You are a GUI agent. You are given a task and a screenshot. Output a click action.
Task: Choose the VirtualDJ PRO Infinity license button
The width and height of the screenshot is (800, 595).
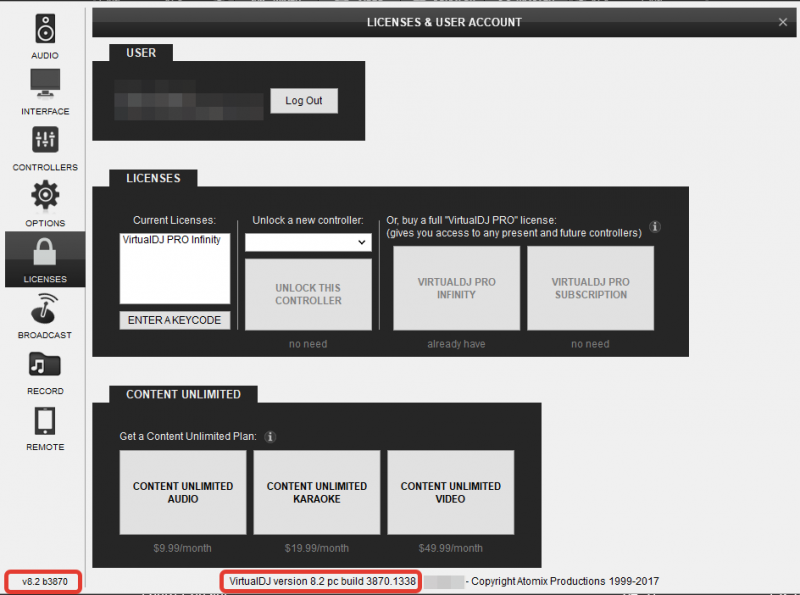456,288
